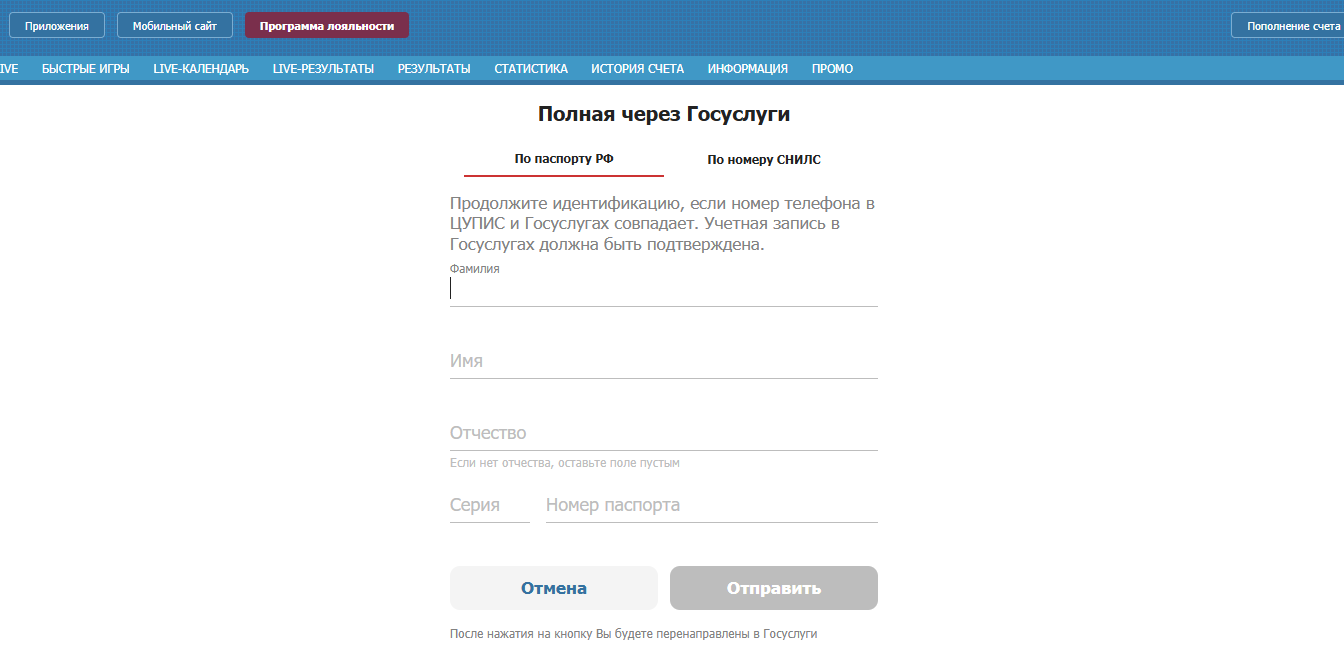Focus the Имя input field
The image size is (1344, 648).
pos(664,361)
